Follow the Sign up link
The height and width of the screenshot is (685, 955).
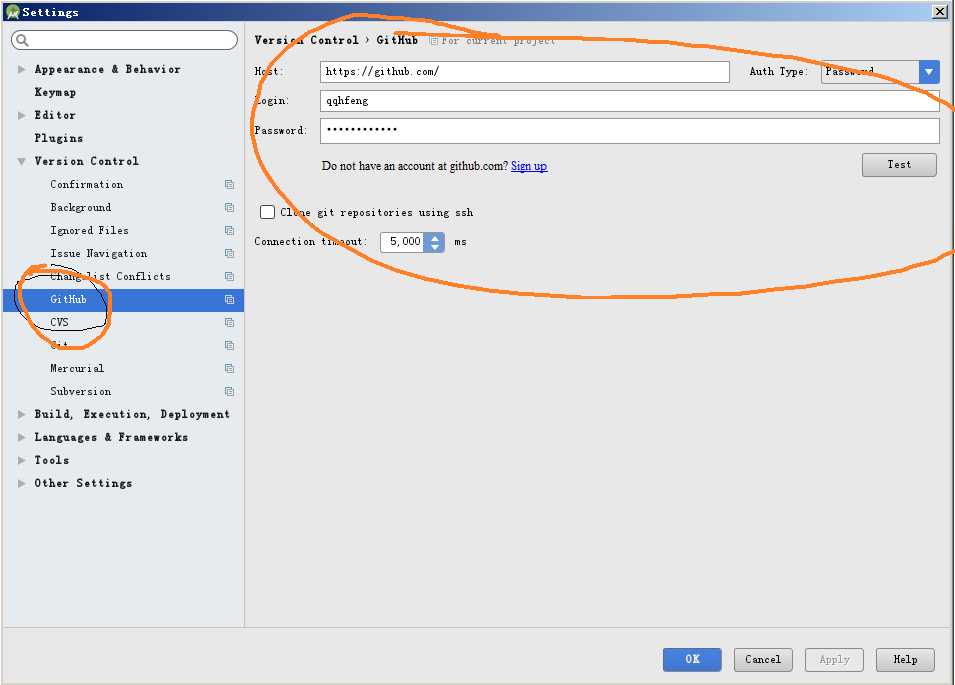(x=529, y=166)
